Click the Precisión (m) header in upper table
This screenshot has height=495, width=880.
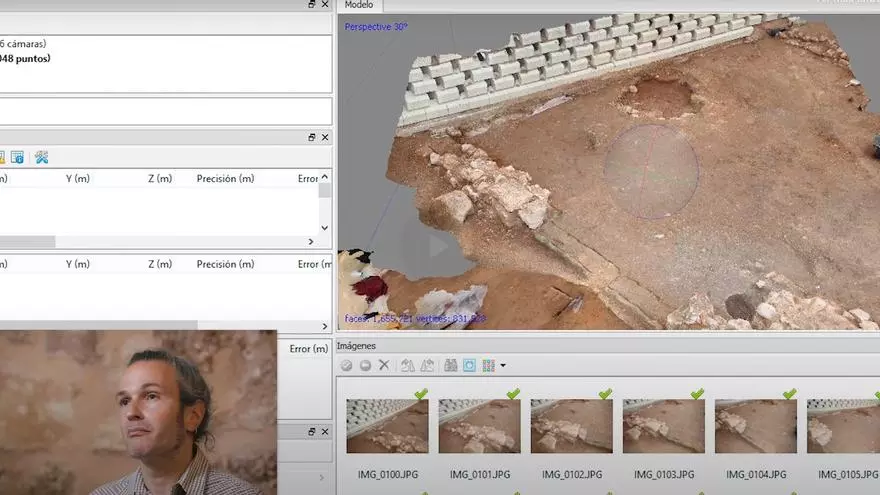(x=225, y=179)
